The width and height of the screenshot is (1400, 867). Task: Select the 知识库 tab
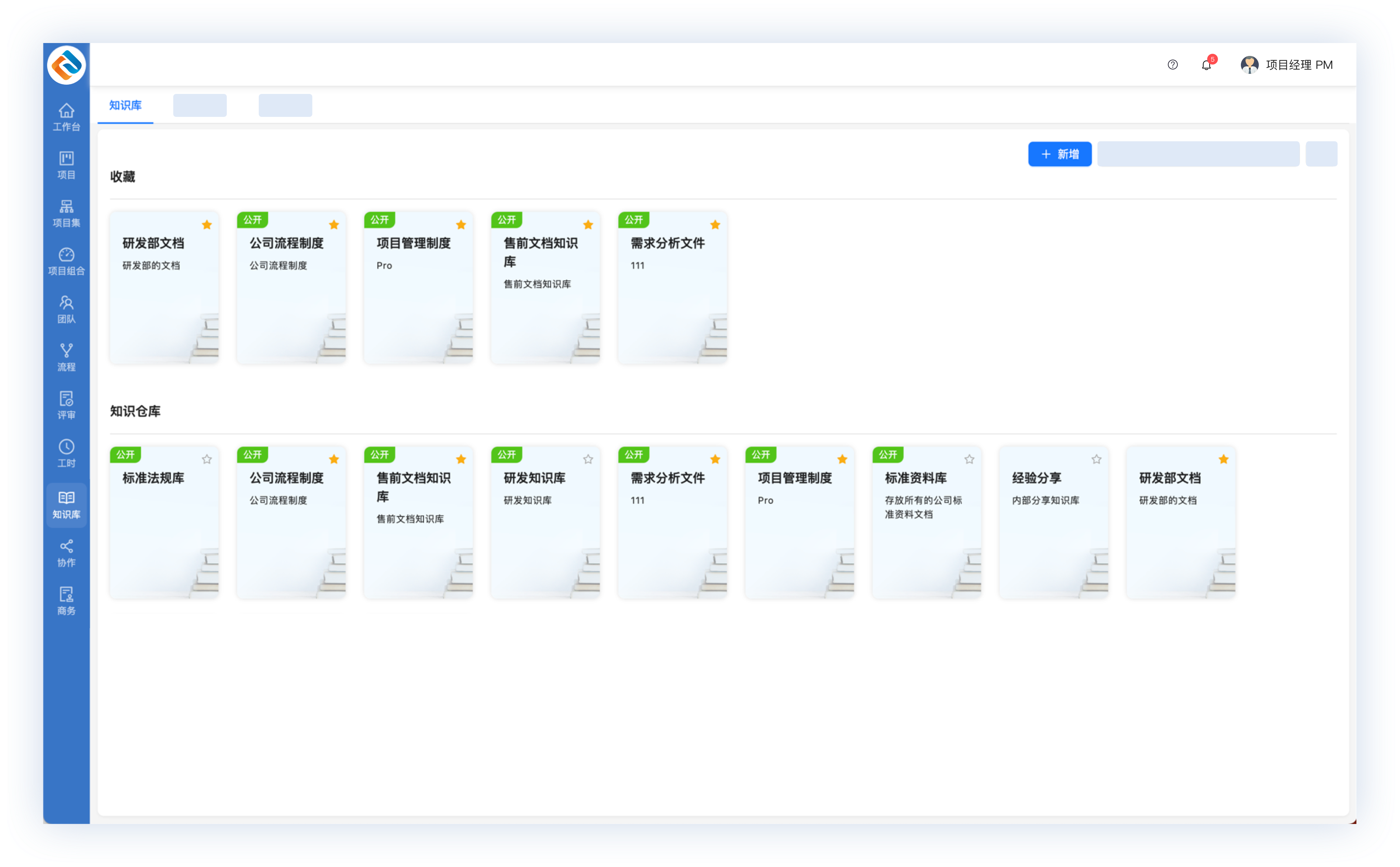125,105
